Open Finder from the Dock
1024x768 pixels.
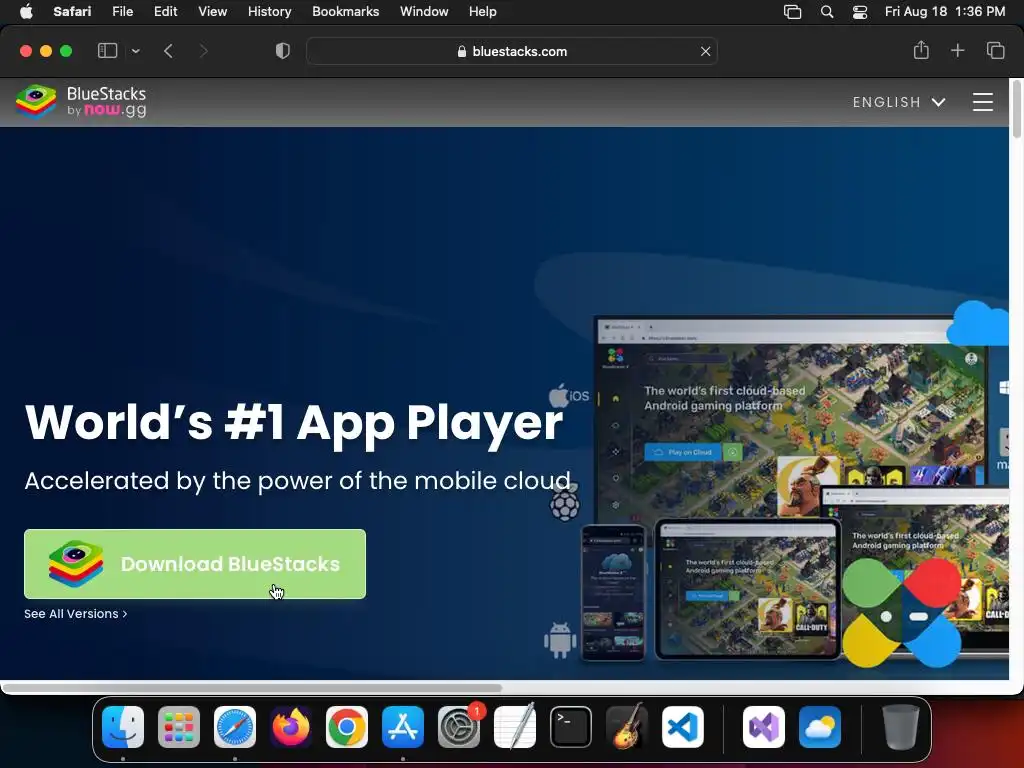(123, 727)
